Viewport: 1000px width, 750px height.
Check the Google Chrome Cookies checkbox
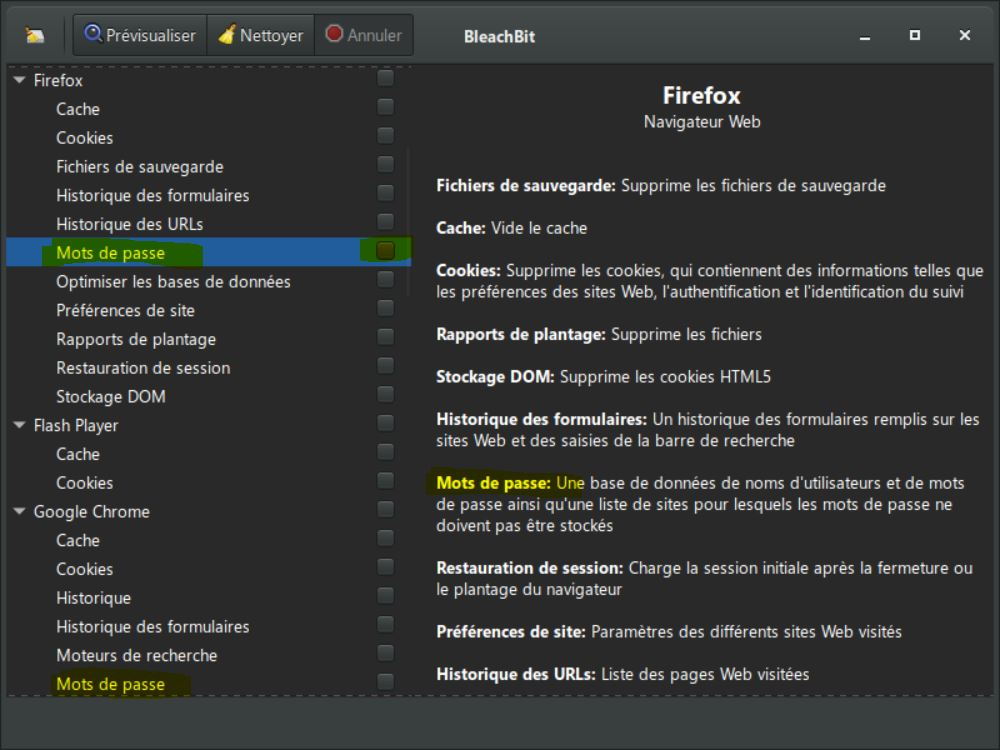coord(385,566)
